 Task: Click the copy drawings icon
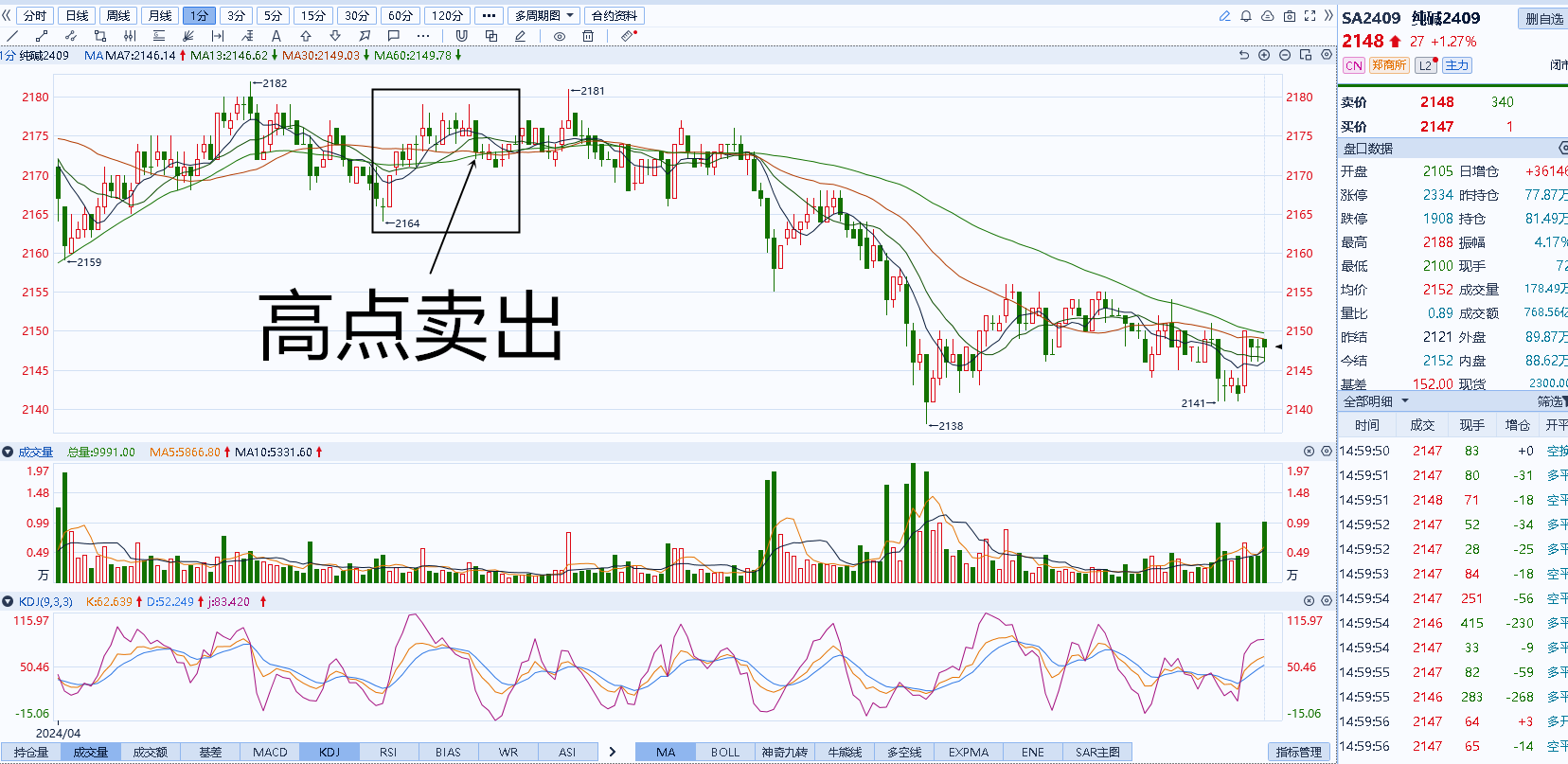point(491,36)
